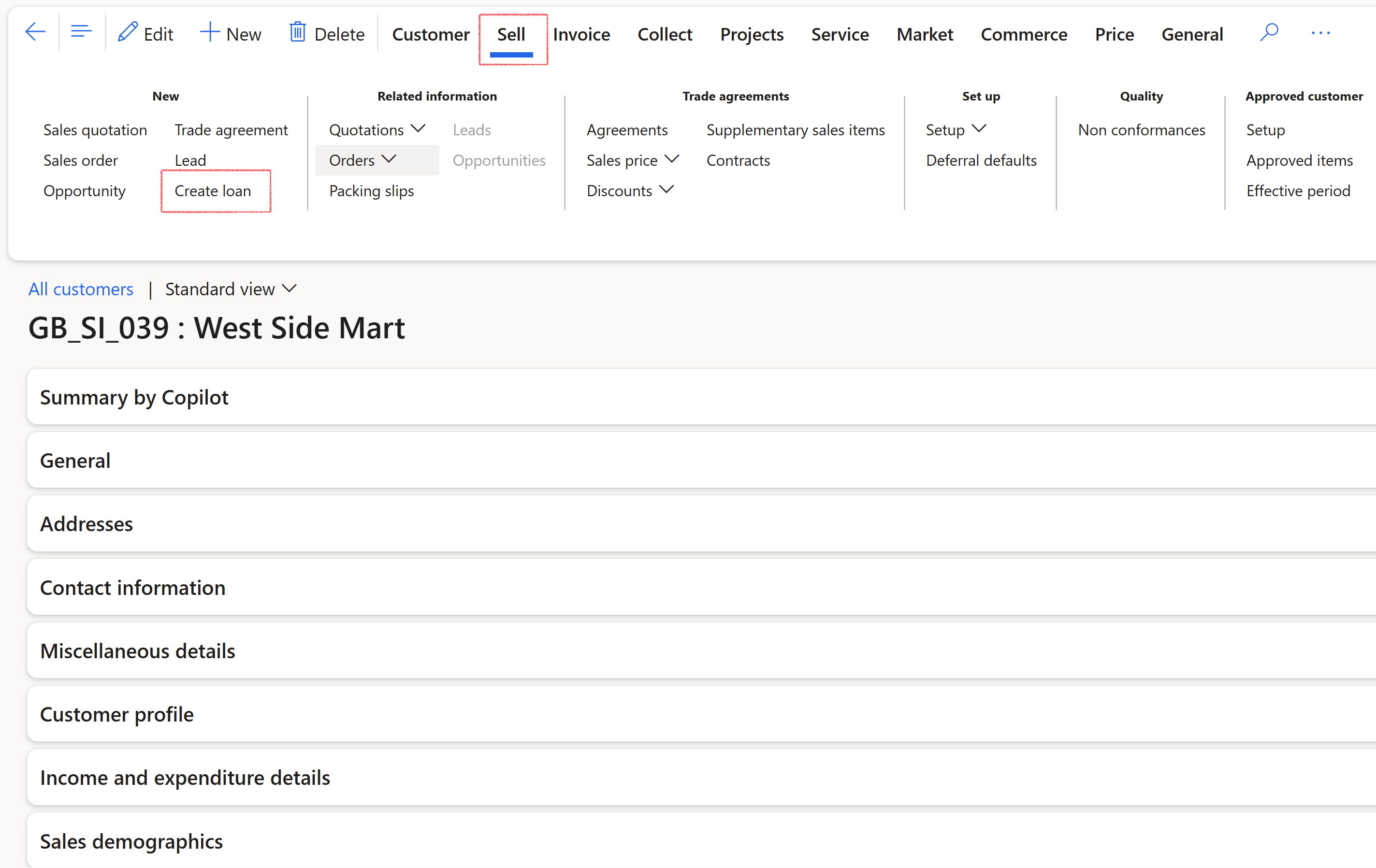1376x868 pixels.
Task: Go to the Service tab
Action: pos(840,34)
